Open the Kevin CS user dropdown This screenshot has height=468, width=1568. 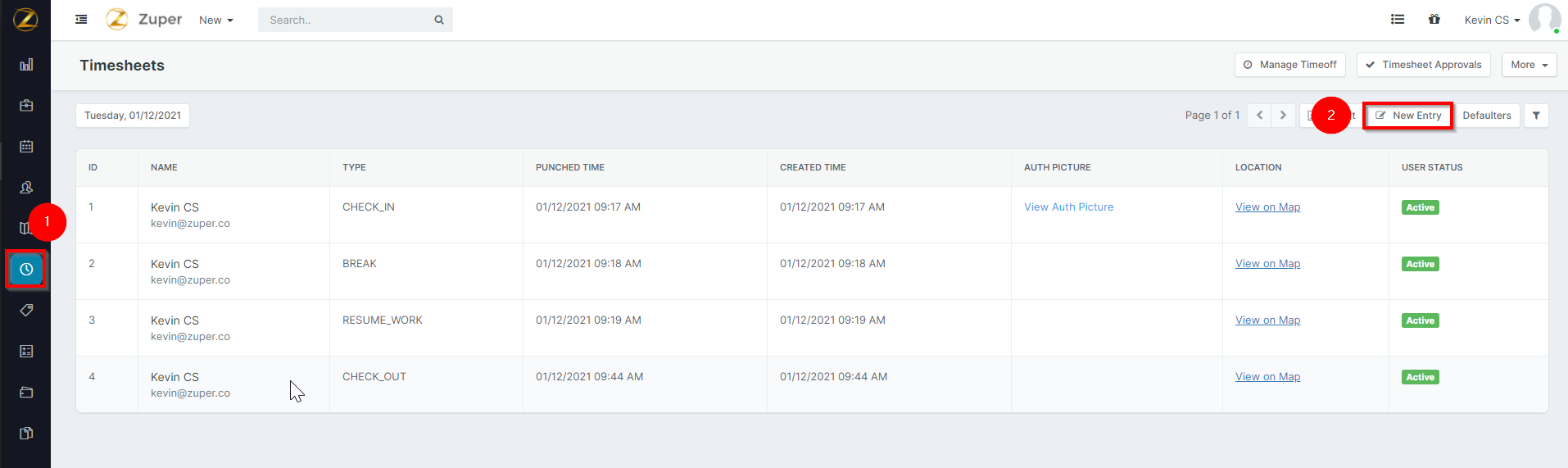click(x=1492, y=20)
